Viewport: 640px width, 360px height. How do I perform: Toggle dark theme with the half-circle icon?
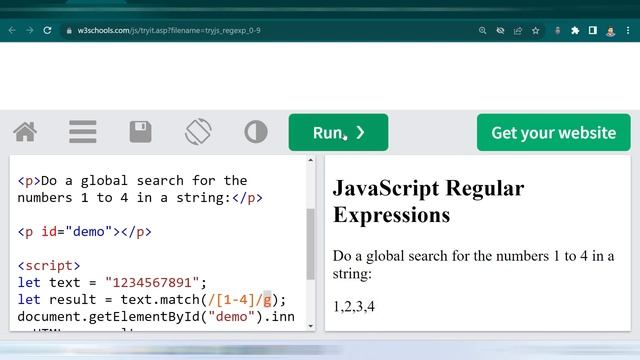pyautogui.click(x=256, y=132)
